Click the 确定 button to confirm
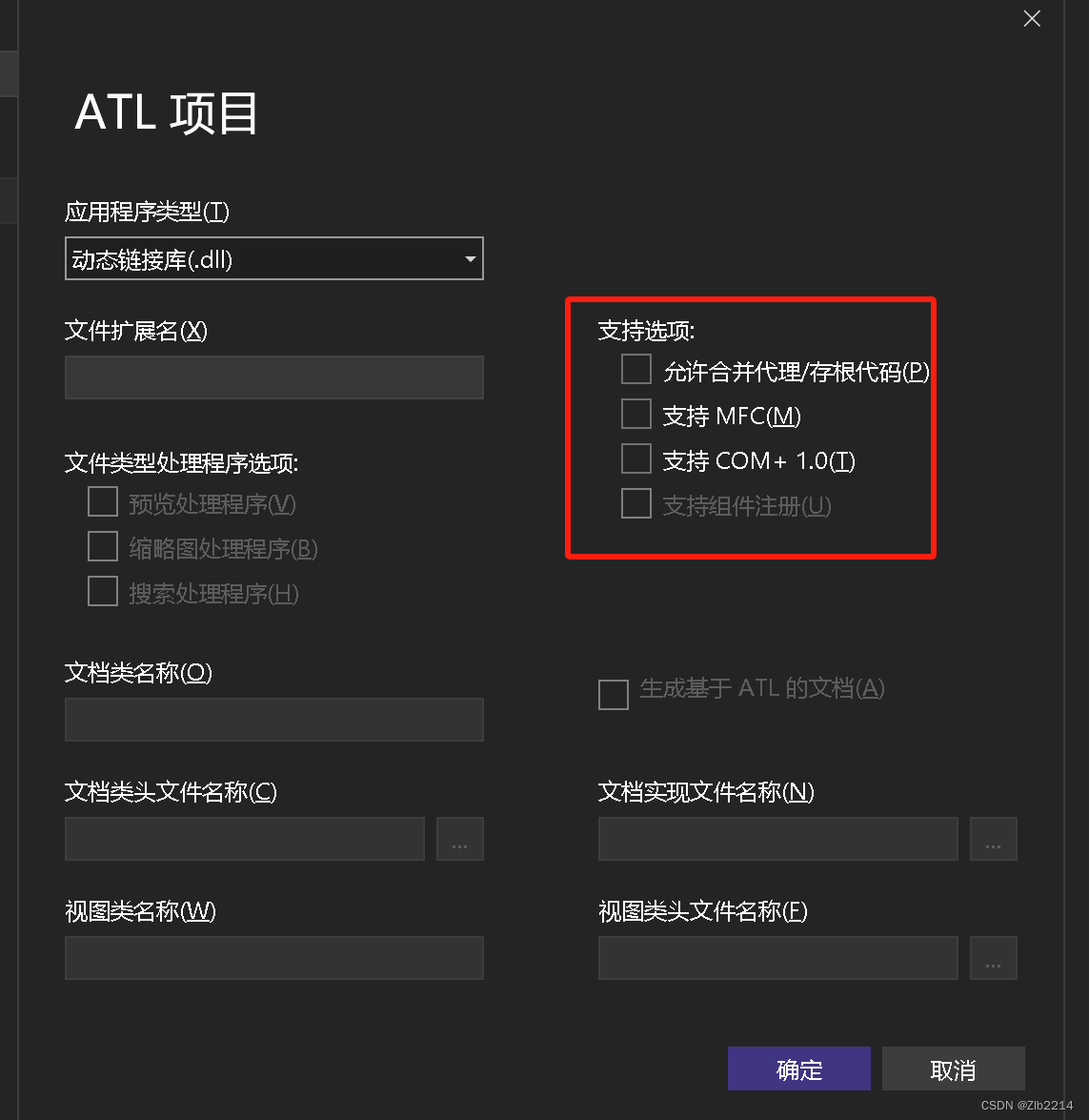This screenshot has height=1120, width=1089. pyautogui.click(x=798, y=1069)
